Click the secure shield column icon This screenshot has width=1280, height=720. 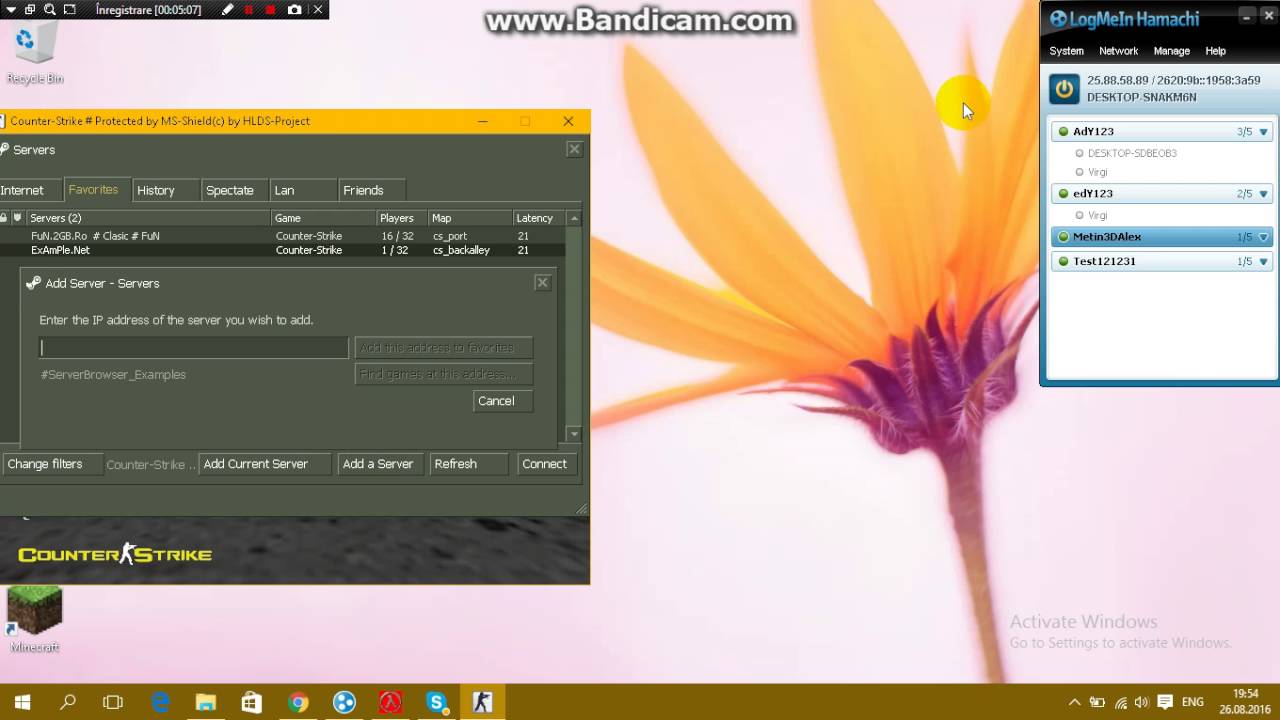[18, 218]
